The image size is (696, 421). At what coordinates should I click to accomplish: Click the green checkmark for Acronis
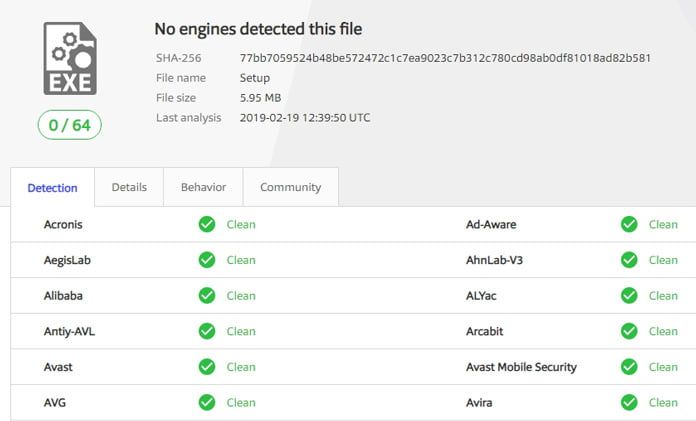coord(207,224)
